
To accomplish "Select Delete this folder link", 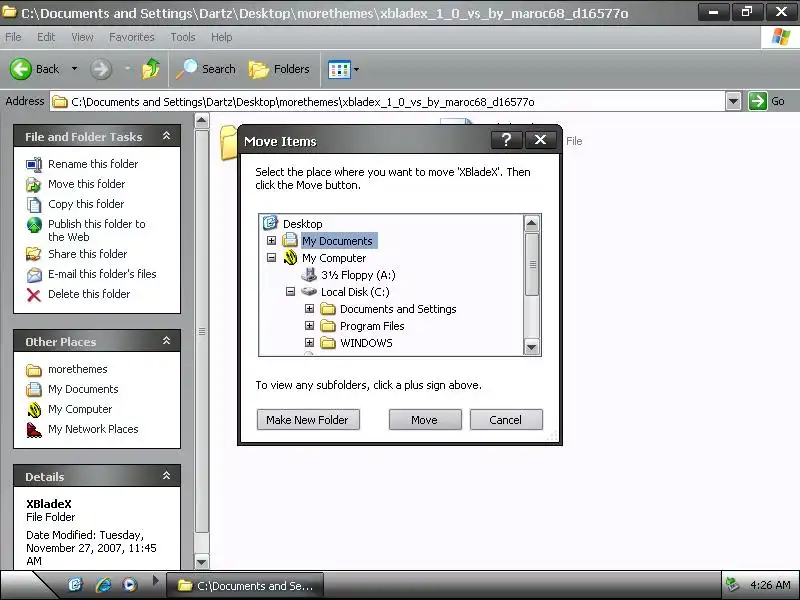I will click(89, 294).
